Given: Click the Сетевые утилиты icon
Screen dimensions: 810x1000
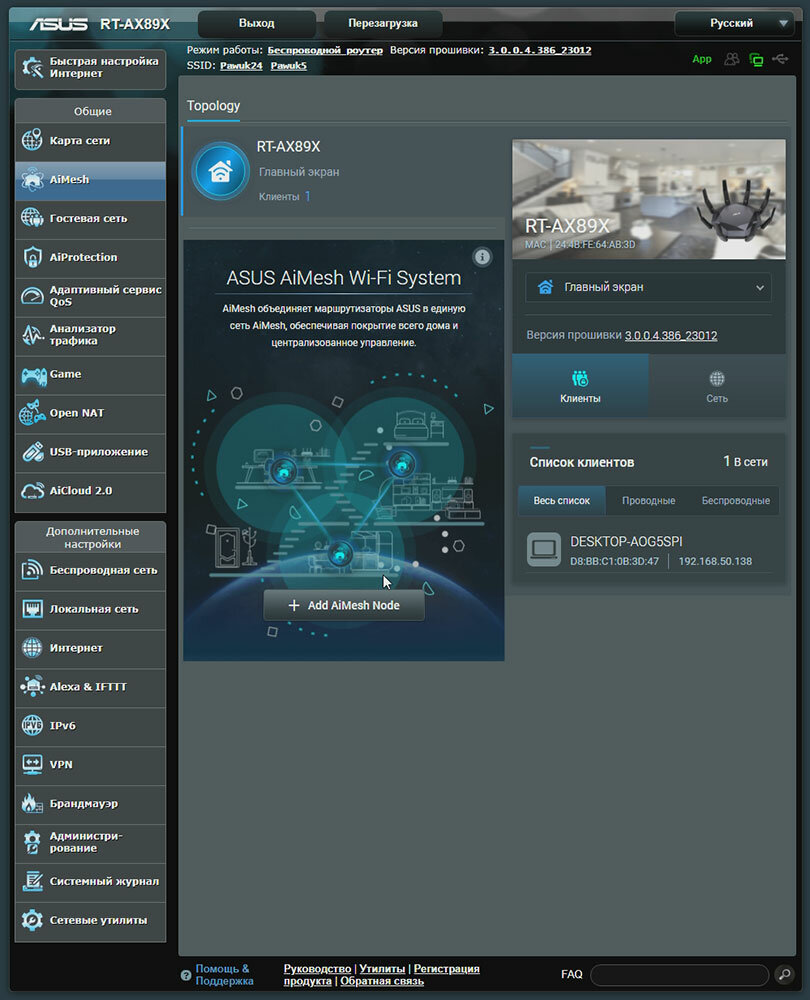Looking at the screenshot, I should pyautogui.click(x=32, y=920).
